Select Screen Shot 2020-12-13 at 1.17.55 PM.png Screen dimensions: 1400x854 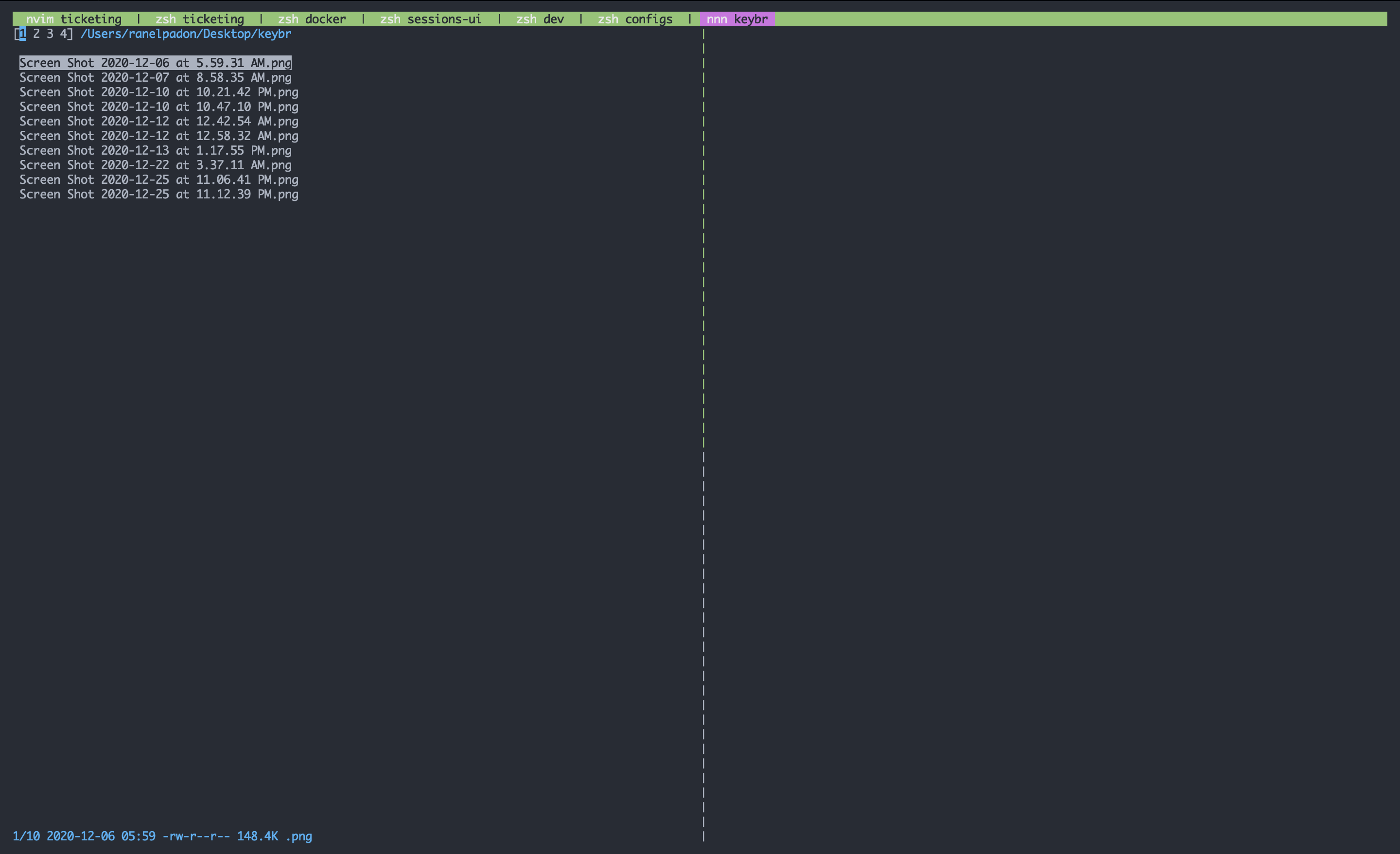point(156,150)
